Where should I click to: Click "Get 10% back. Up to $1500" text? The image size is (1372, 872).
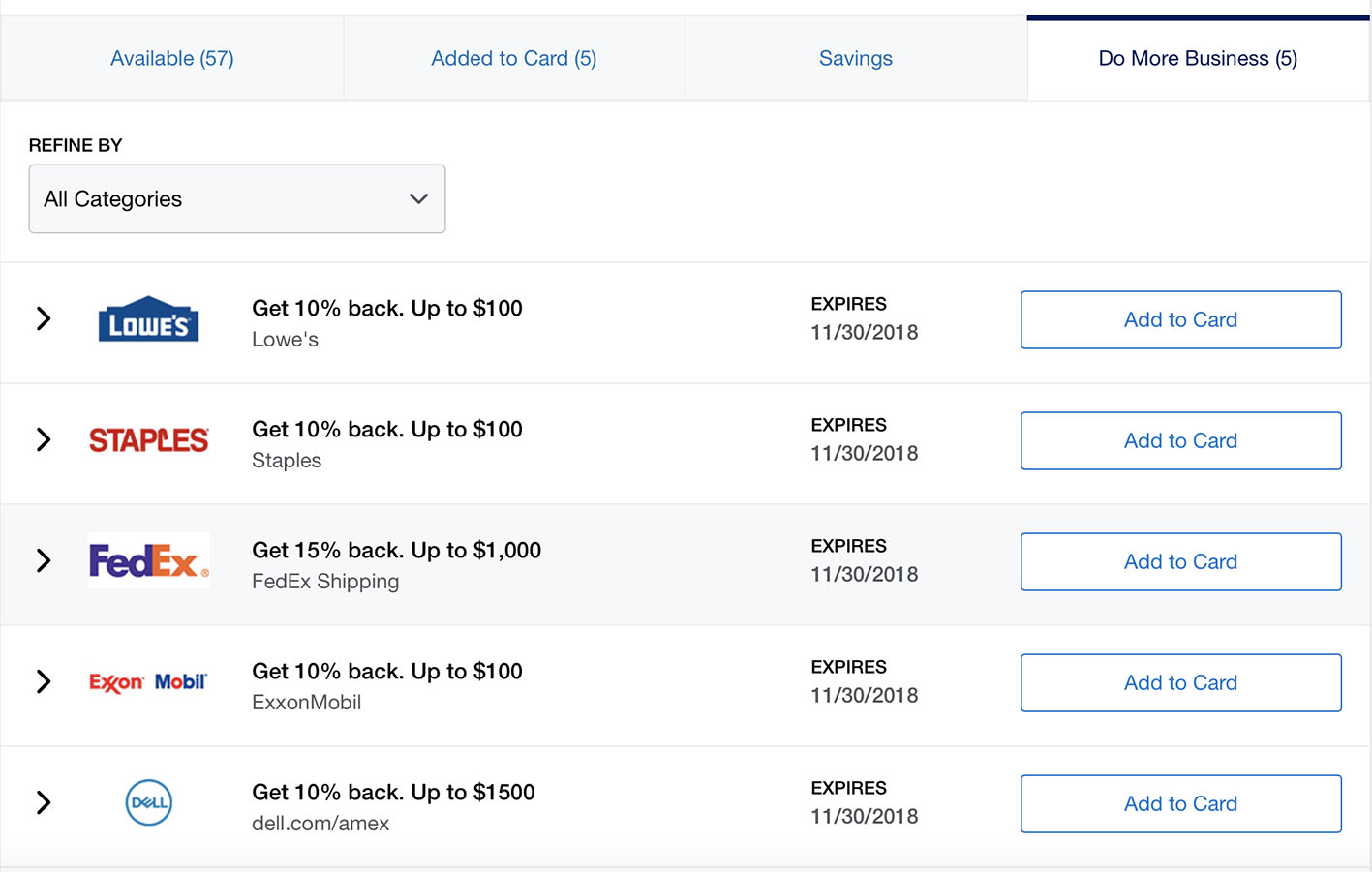point(393,793)
